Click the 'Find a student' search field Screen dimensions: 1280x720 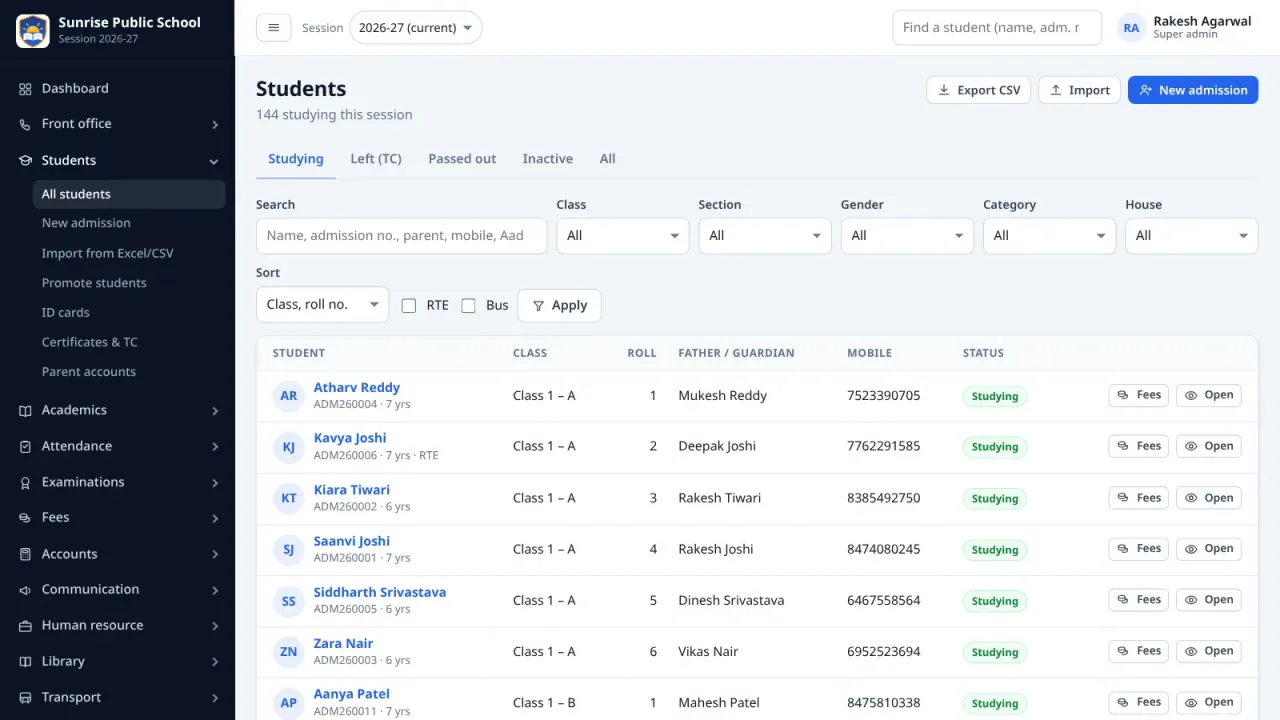(997, 28)
